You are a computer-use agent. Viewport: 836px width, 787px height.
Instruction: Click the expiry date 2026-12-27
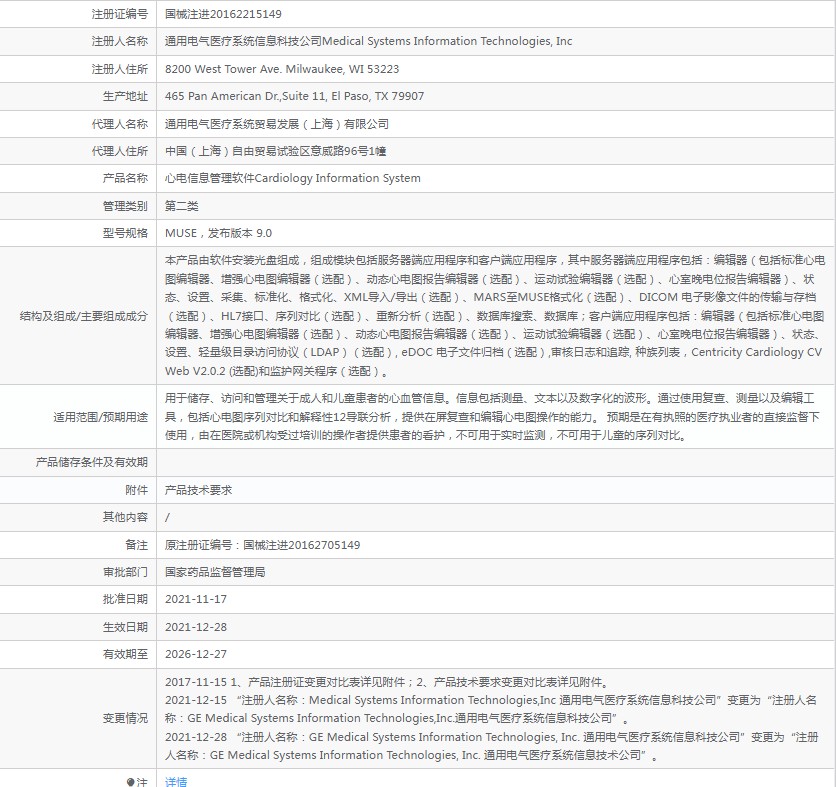coord(196,654)
